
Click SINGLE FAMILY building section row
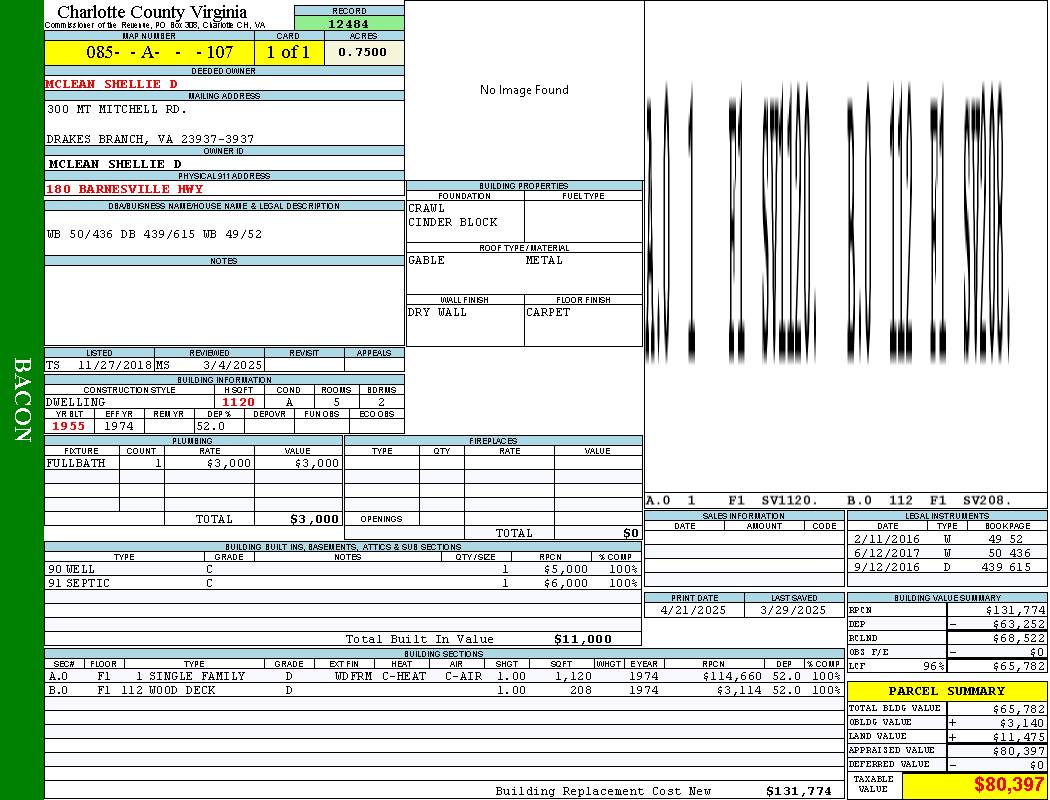pyautogui.click(x=444, y=676)
